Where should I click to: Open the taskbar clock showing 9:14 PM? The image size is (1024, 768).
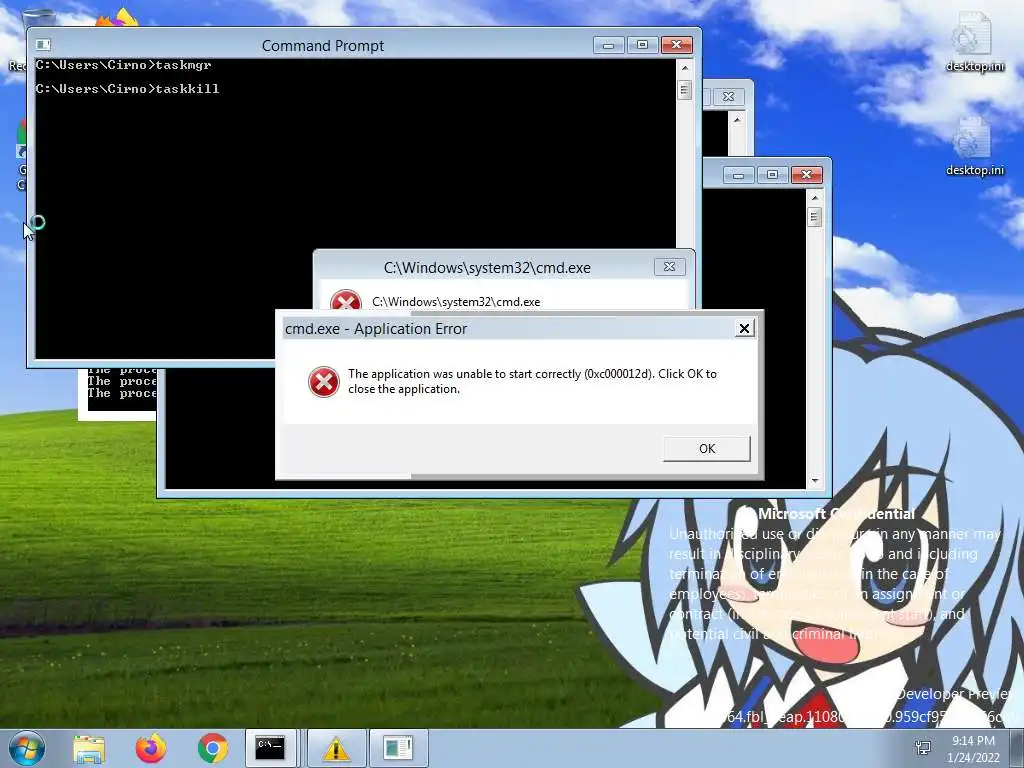(973, 749)
